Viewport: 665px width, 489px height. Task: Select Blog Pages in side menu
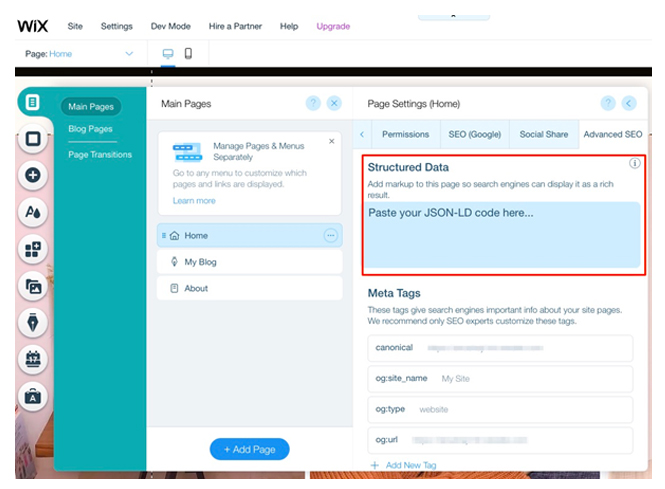tap(90, 129)
